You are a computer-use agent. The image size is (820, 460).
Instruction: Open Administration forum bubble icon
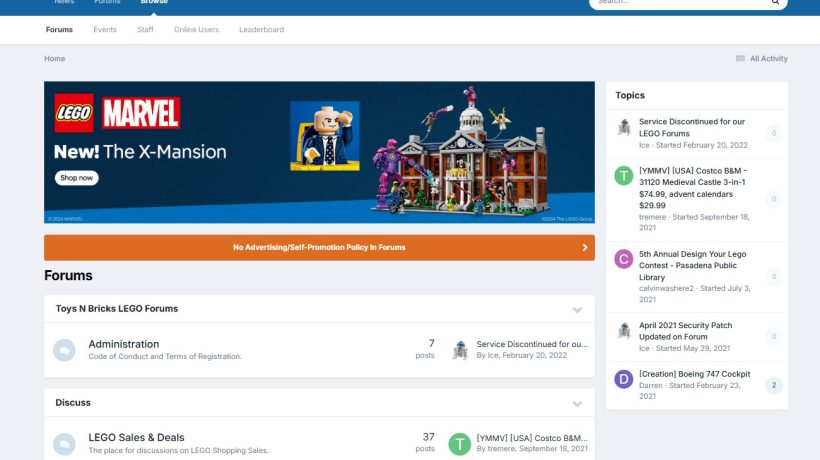(64, 350)
